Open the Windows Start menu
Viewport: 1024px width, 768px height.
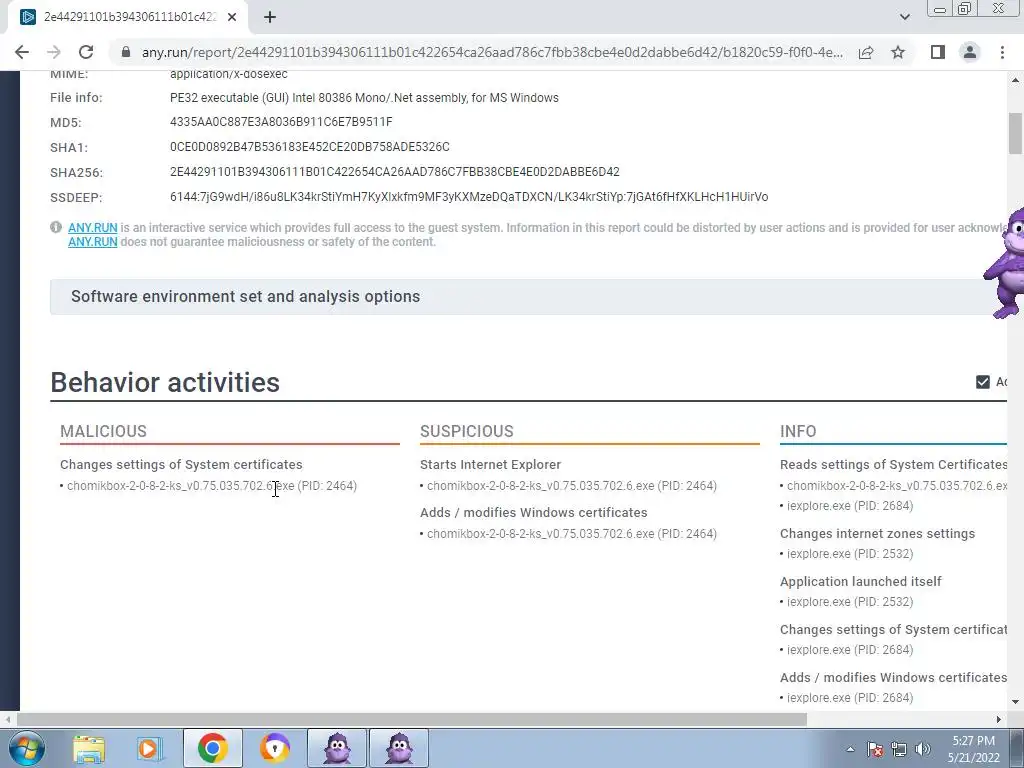pyautogui.click(x=27, y=748)
